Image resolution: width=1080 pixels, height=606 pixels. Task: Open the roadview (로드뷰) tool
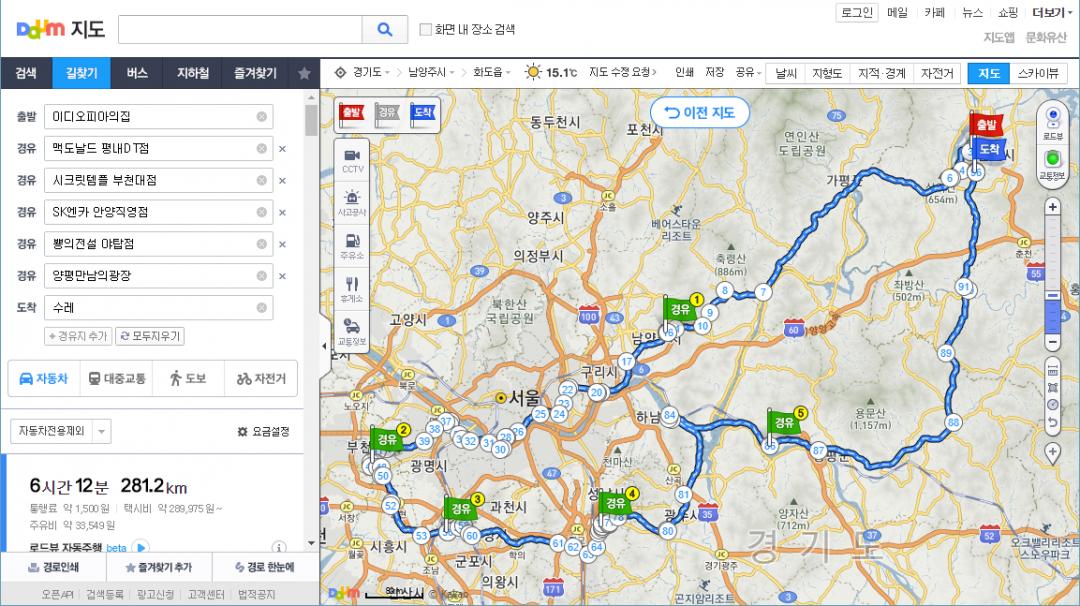click(1052, 124)
